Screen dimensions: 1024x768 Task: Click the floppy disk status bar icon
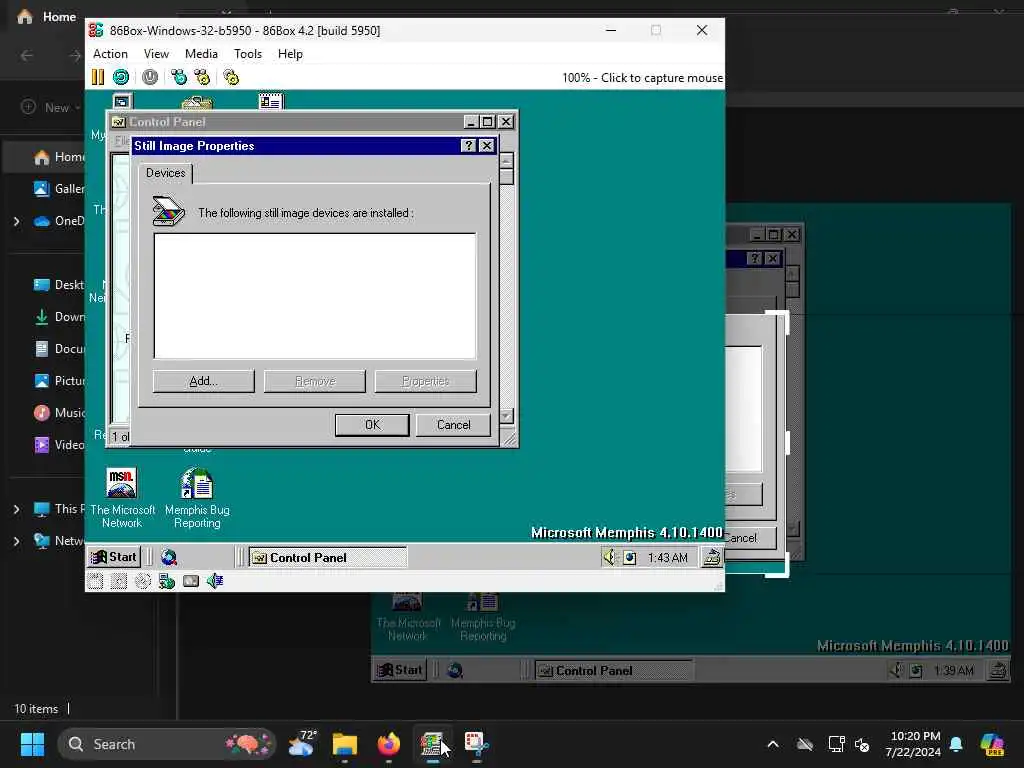click(95, 581)
